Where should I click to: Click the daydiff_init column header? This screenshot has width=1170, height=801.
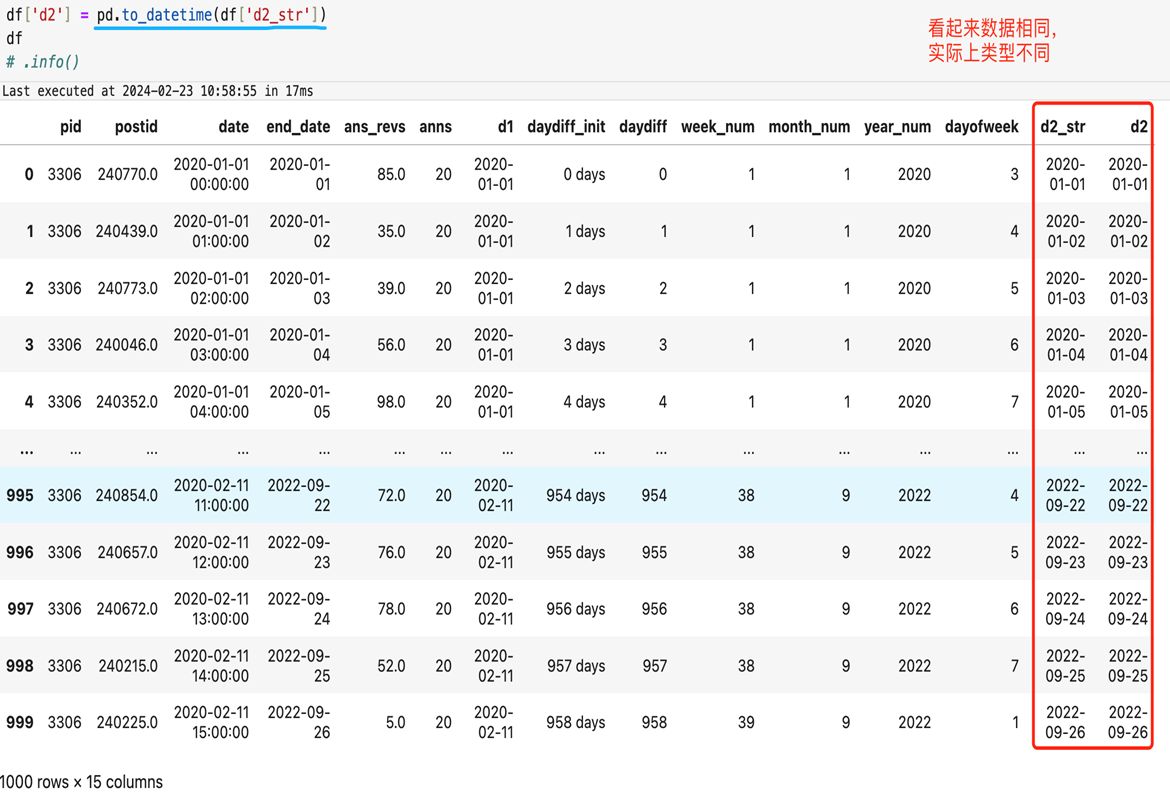(x=566, y=127)
